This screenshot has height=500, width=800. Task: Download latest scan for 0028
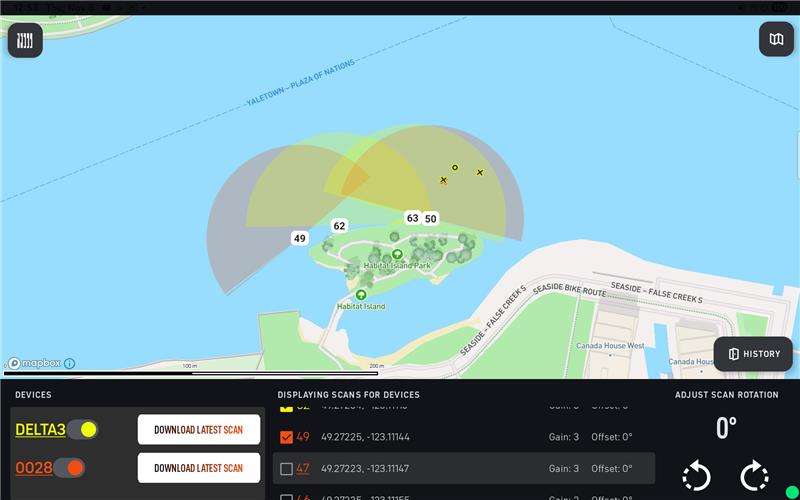(x=198, y=468)
